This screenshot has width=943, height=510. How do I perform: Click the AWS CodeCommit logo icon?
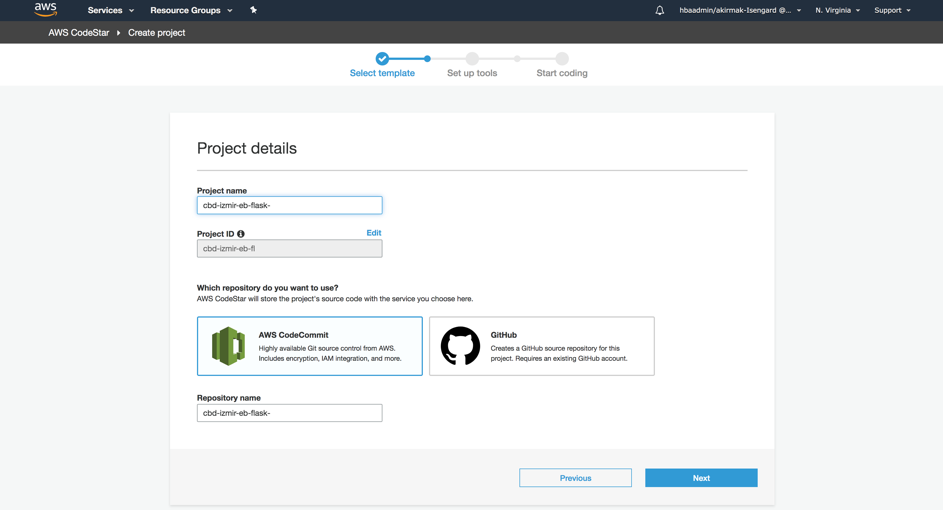click(229, 346)
